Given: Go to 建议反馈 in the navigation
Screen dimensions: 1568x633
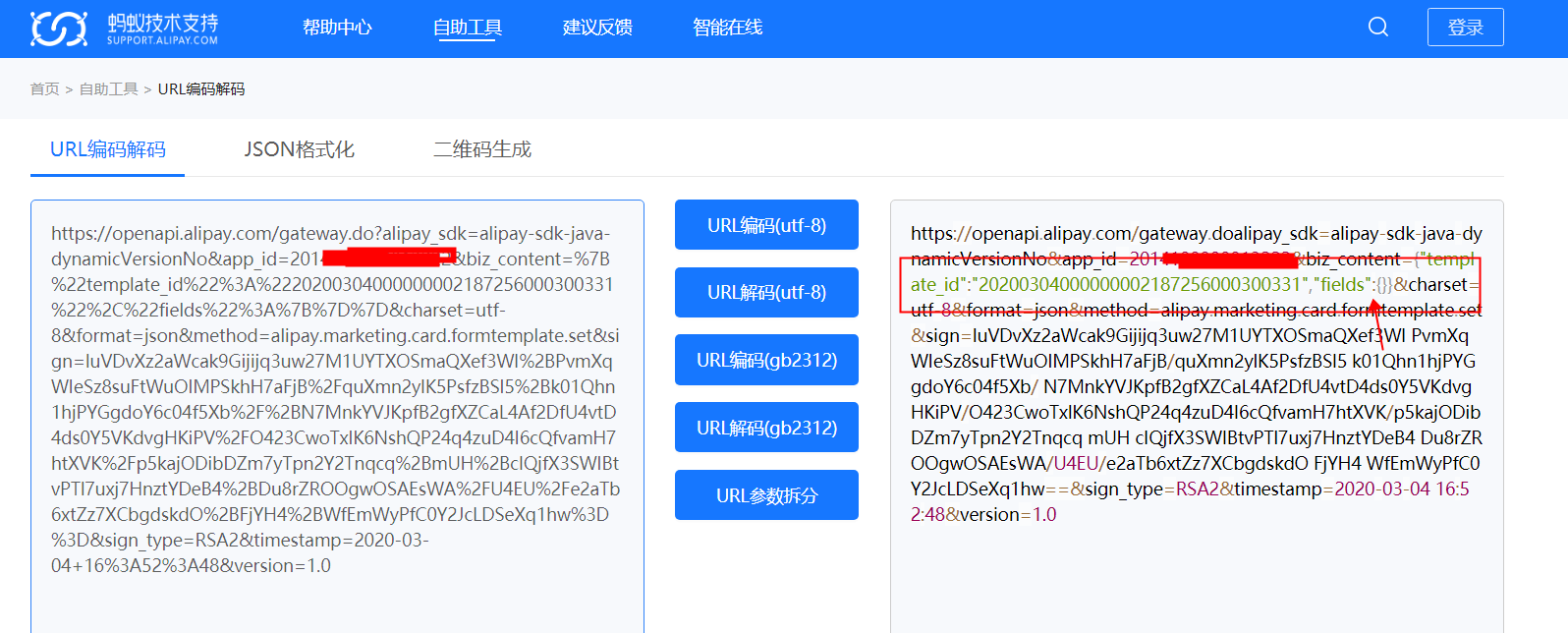Looking at the screenshot, I should tap(597, 28).
